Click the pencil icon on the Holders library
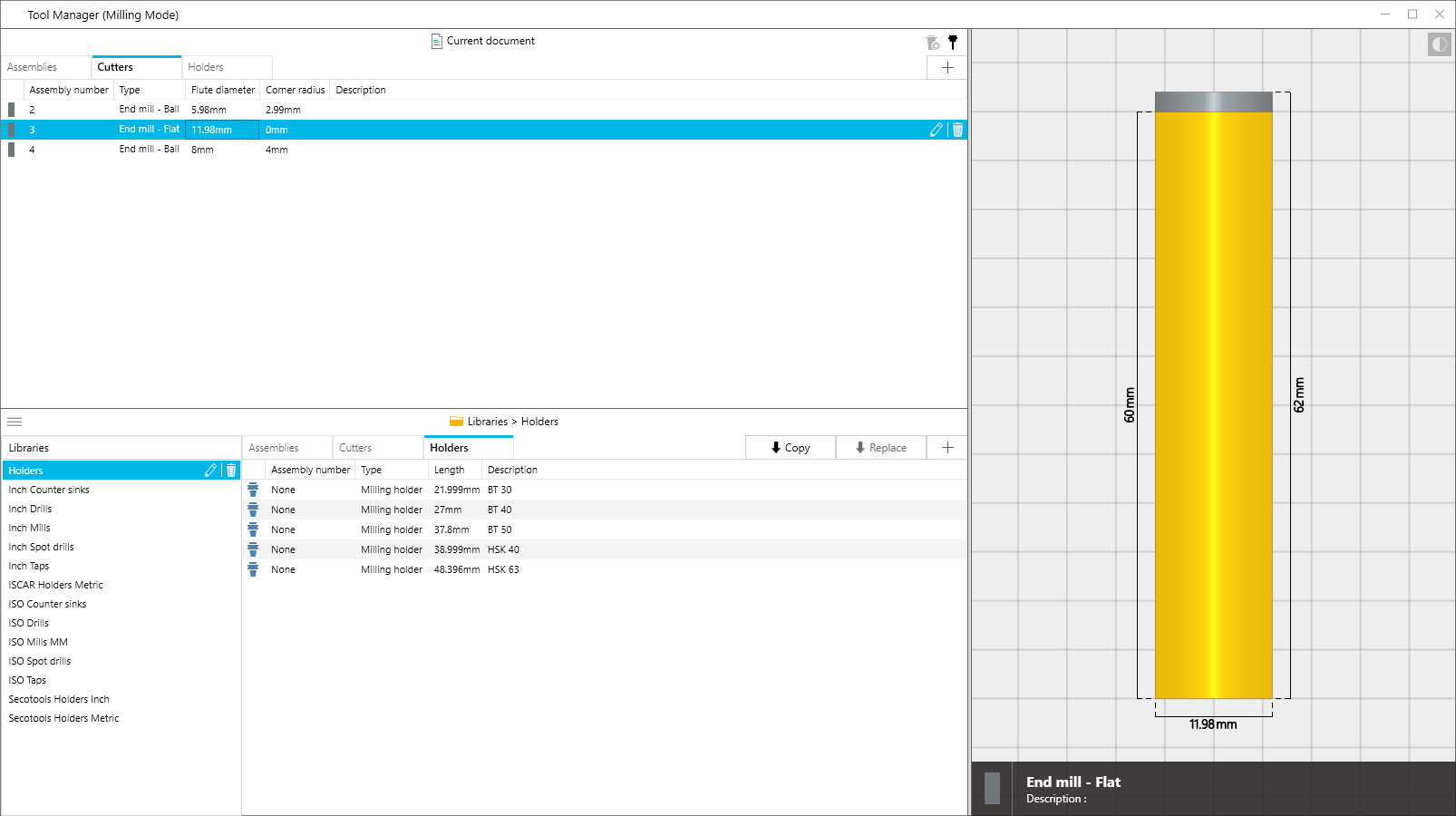Viewport: 1456px width, 816px height. (210, 471)
